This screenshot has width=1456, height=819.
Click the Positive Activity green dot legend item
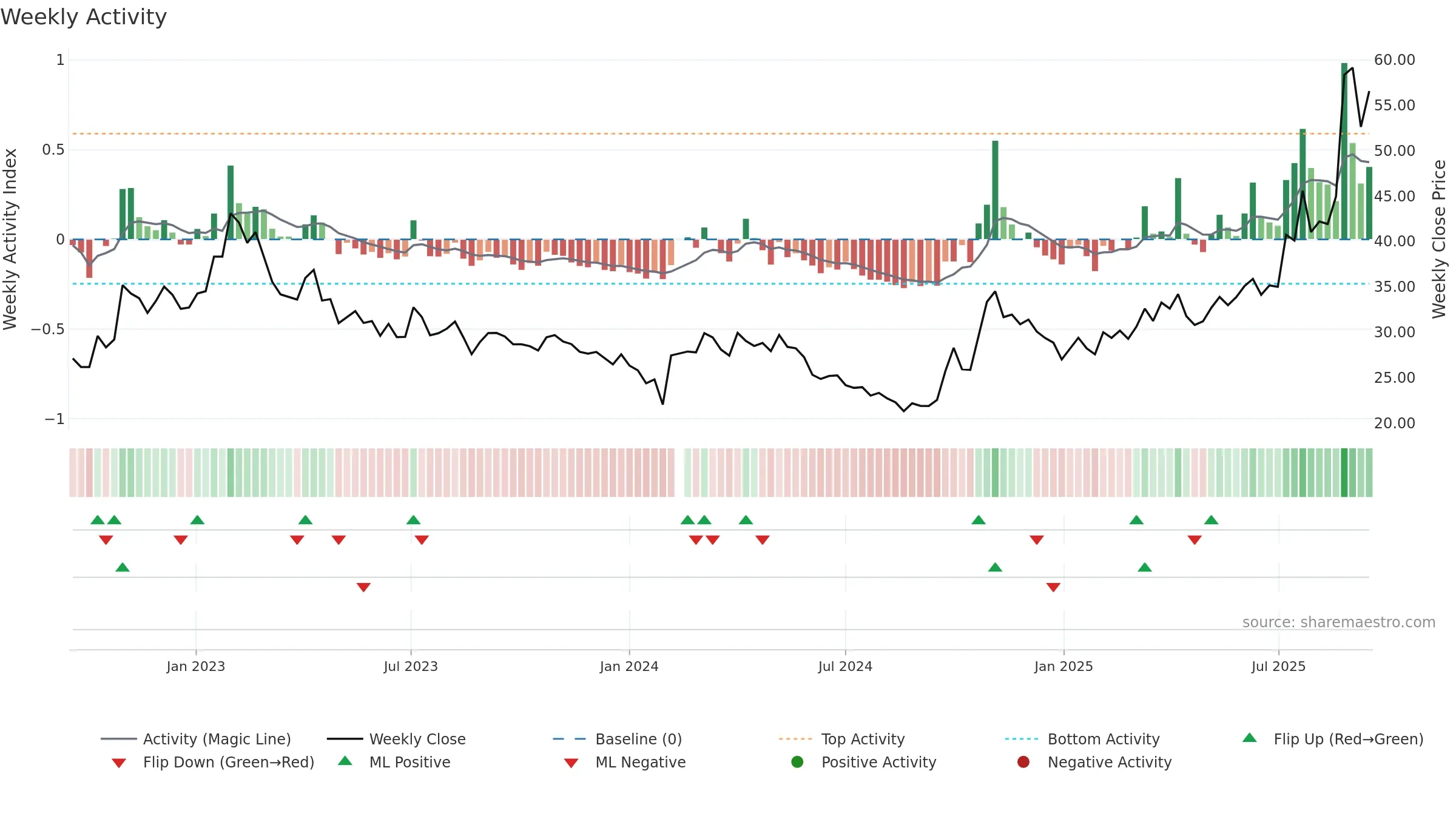click(864, 762)
